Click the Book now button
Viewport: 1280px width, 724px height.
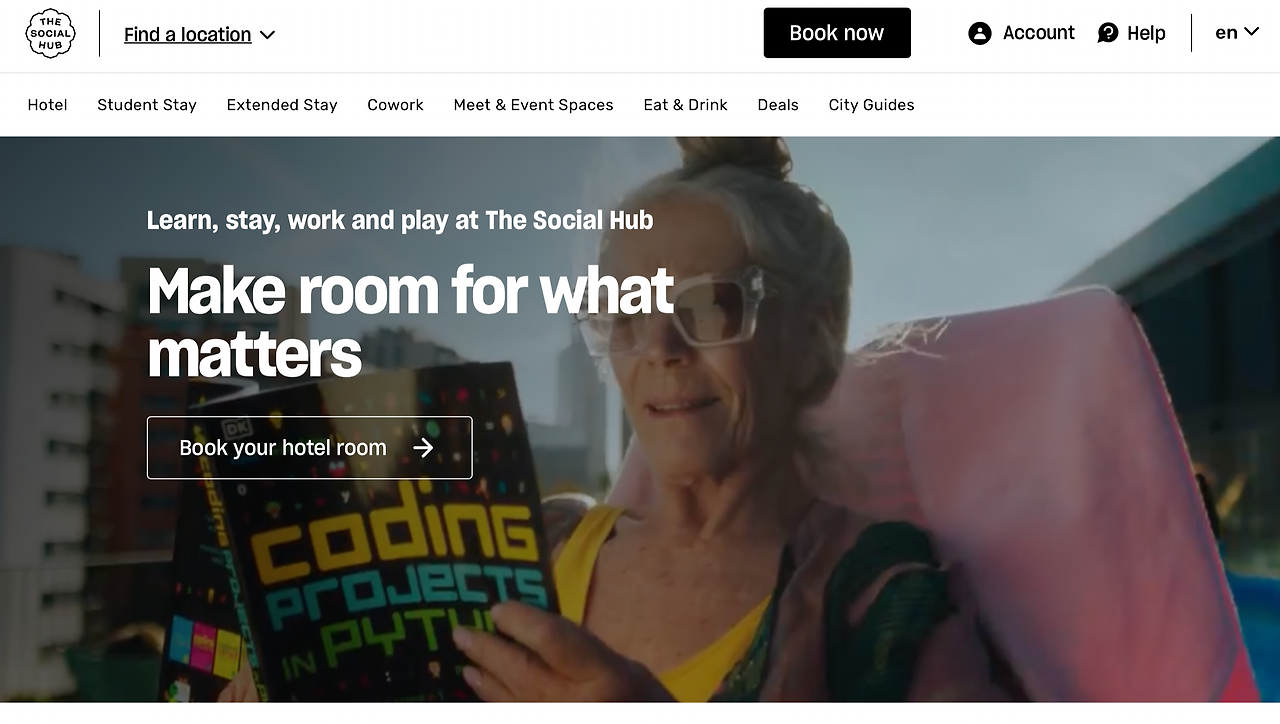tap(837, 33)
